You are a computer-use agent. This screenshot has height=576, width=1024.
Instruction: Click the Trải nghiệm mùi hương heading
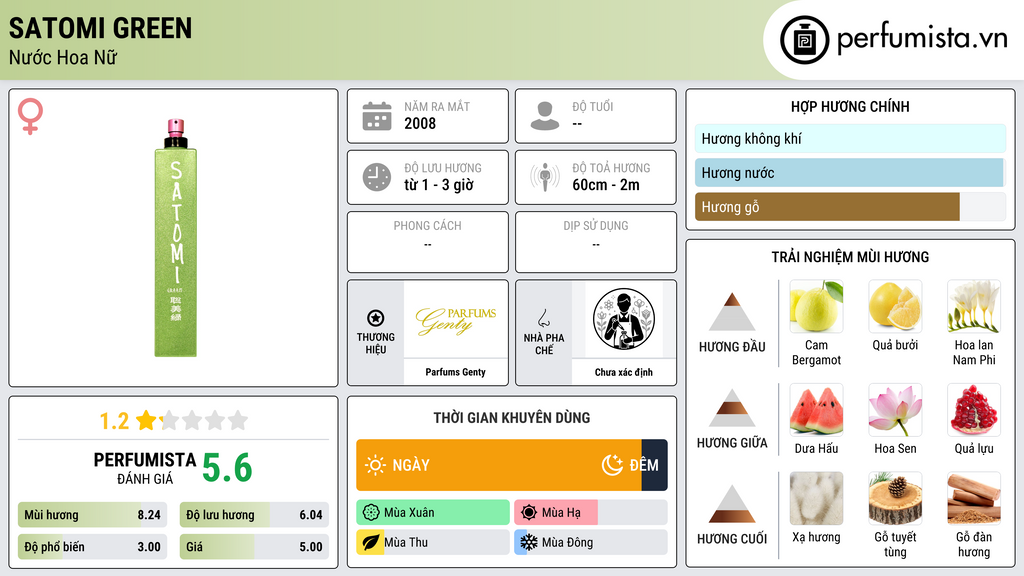pos(850,257)
